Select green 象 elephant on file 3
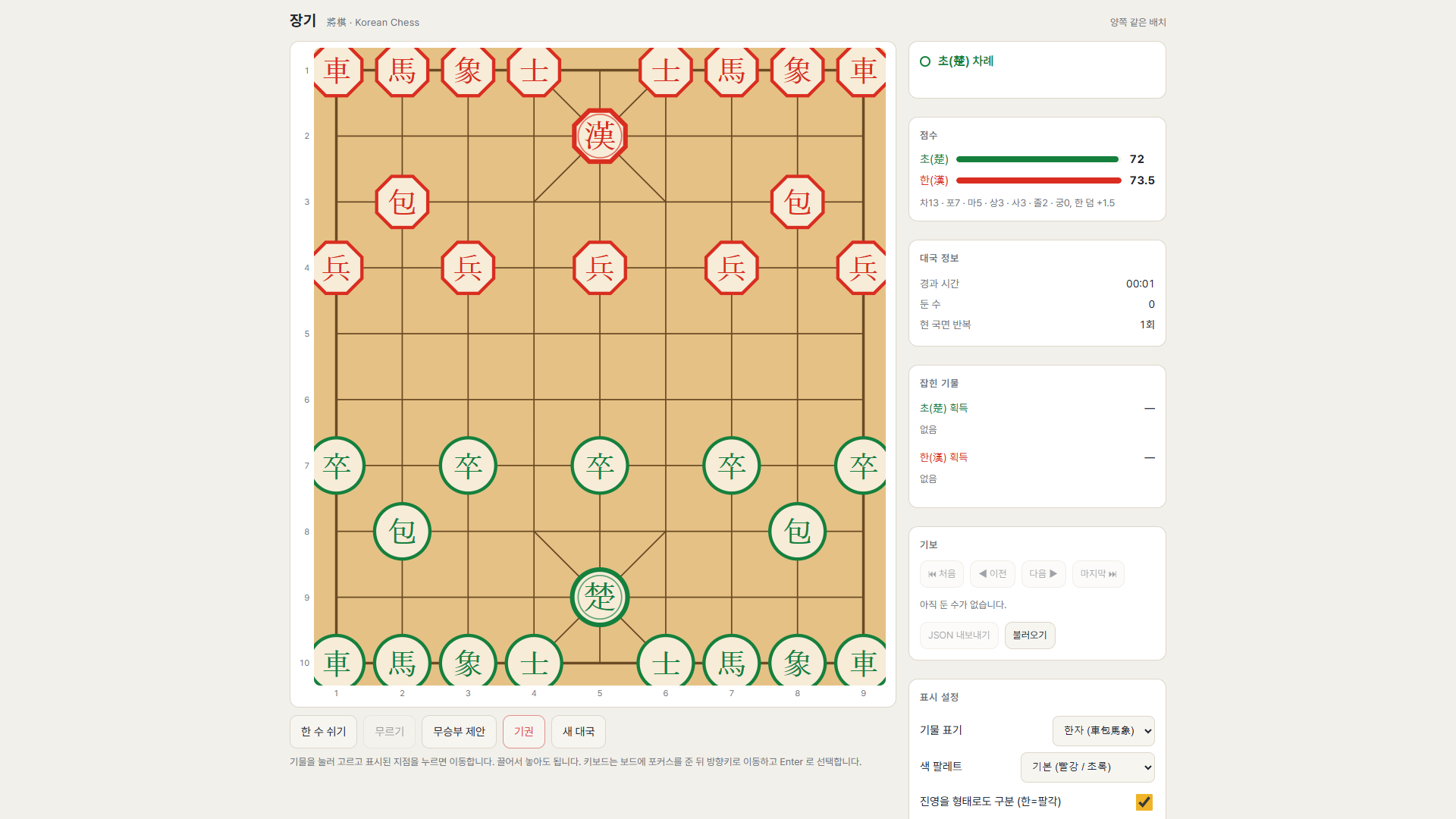Viewport: 1456px width, 819px height. 468,661
